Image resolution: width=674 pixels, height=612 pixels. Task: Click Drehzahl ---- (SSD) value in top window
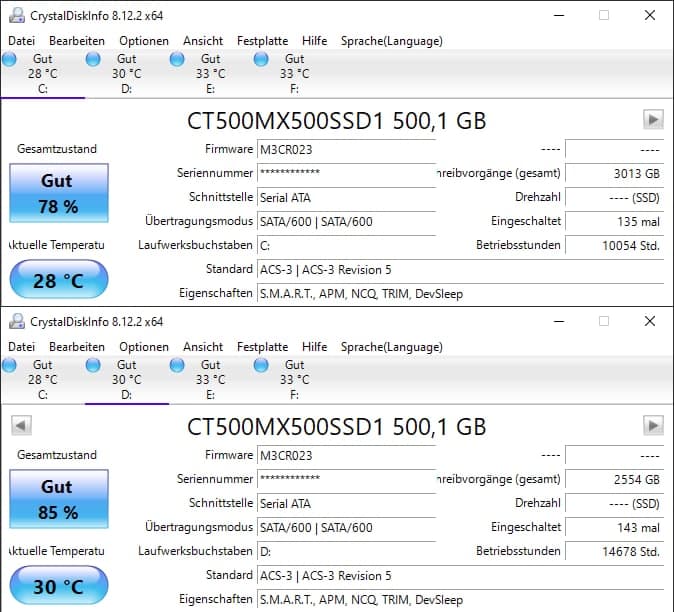pos(614,198)
